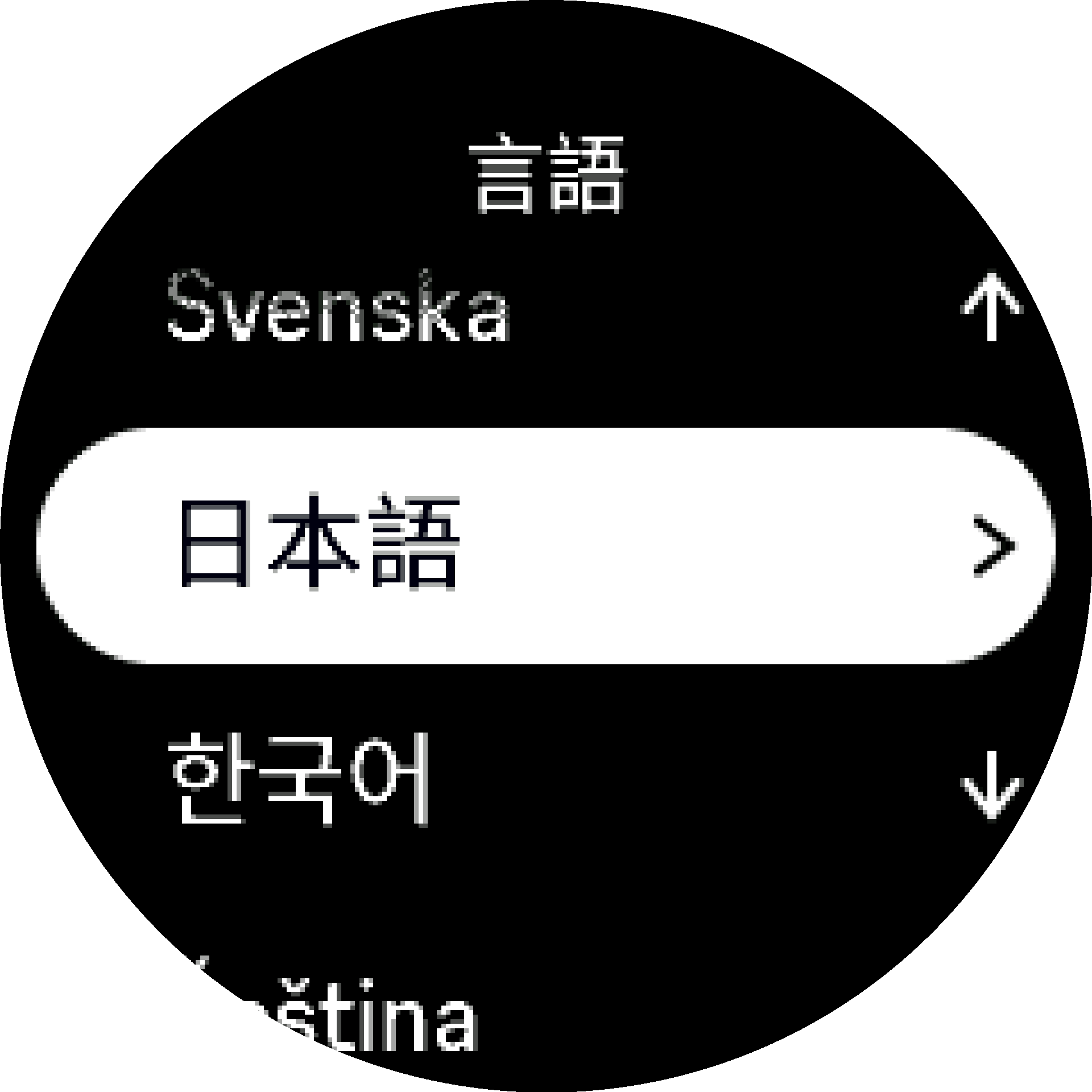The height and width of the screenshot is (1092, 1092).
Task: Pick 한국어 as the language
Action: 299,778
